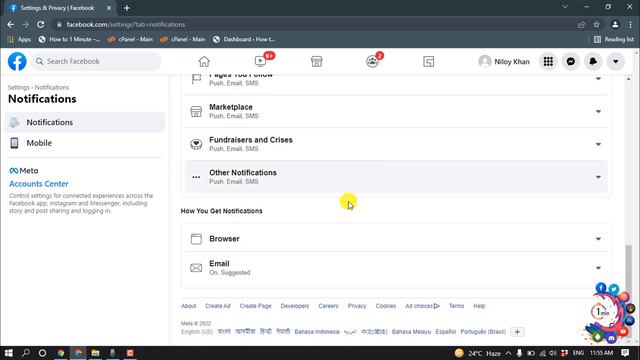640x360 pixels.
Task: Click the share page icon in address bar
Action: click(581, 24)
